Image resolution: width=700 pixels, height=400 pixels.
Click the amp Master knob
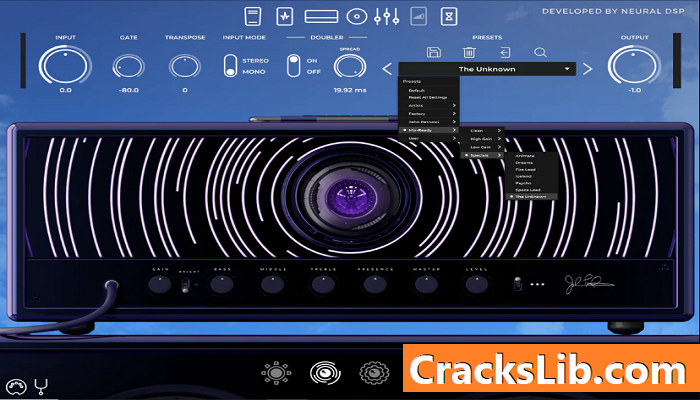click(x=426, y=284)
